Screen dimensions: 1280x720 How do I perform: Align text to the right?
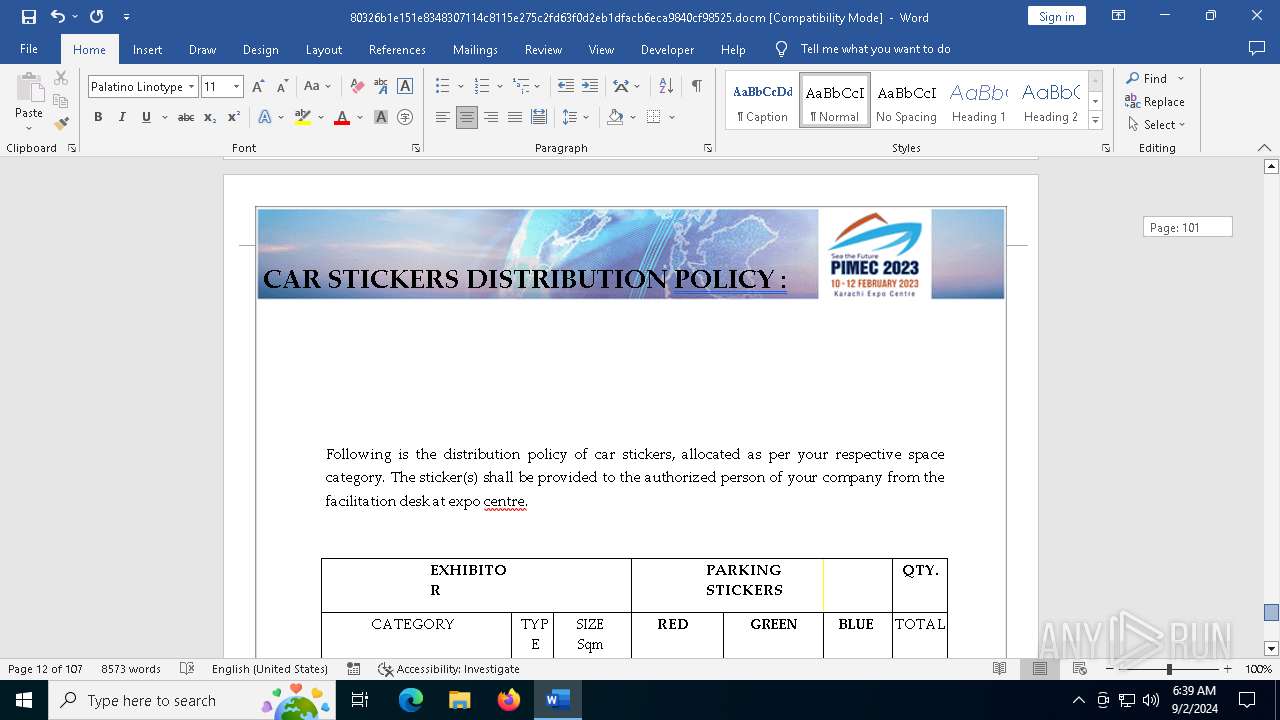click(491, 117)
